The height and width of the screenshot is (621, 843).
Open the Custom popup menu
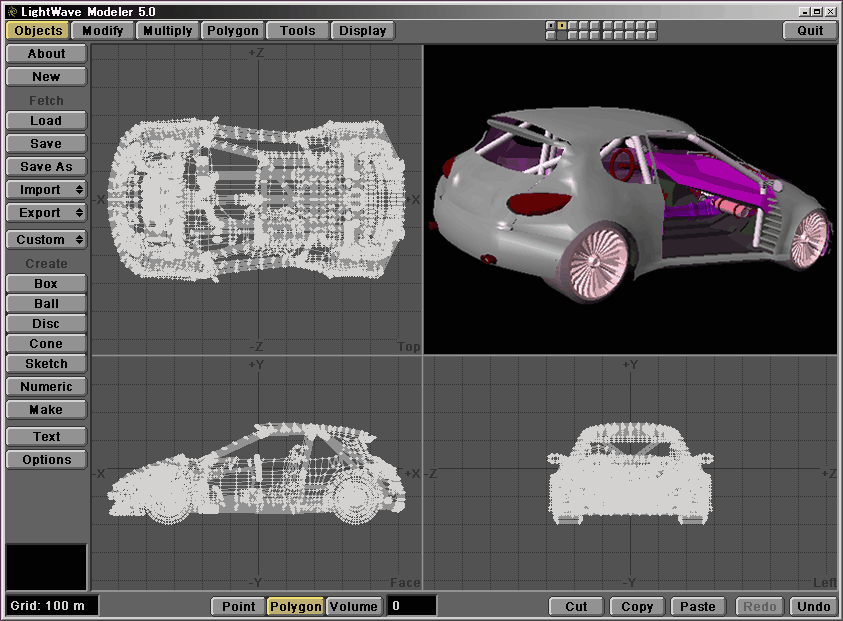pyautogui.click(x=46, y=240)
